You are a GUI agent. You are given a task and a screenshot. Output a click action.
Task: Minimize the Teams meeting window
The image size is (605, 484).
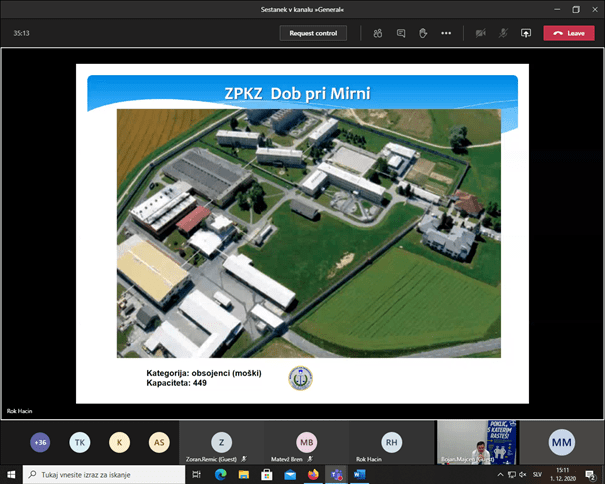point(557,9)
